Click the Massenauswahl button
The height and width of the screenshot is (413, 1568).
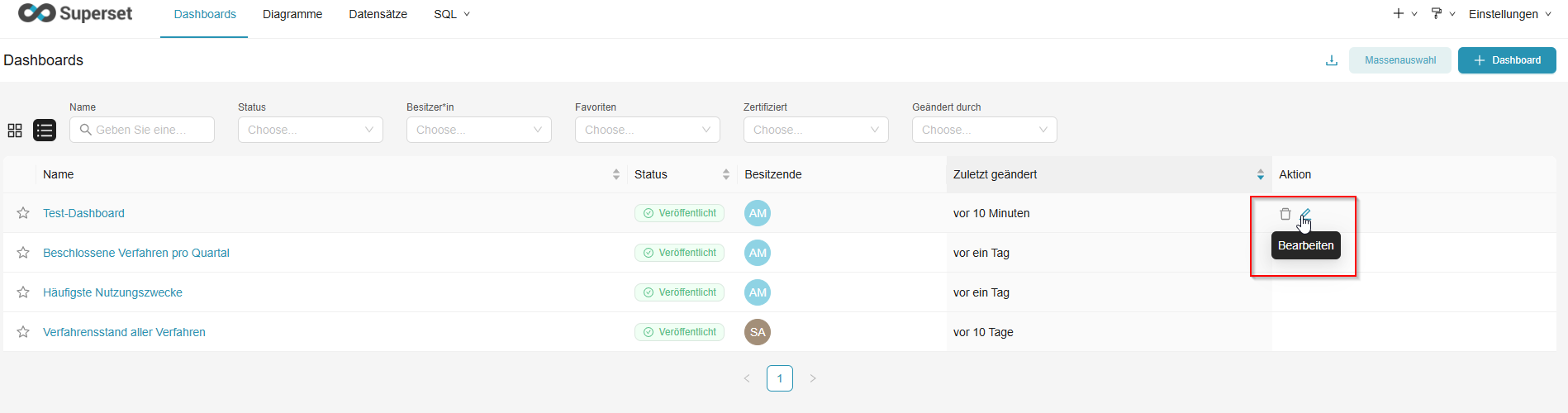[1399, 60]
